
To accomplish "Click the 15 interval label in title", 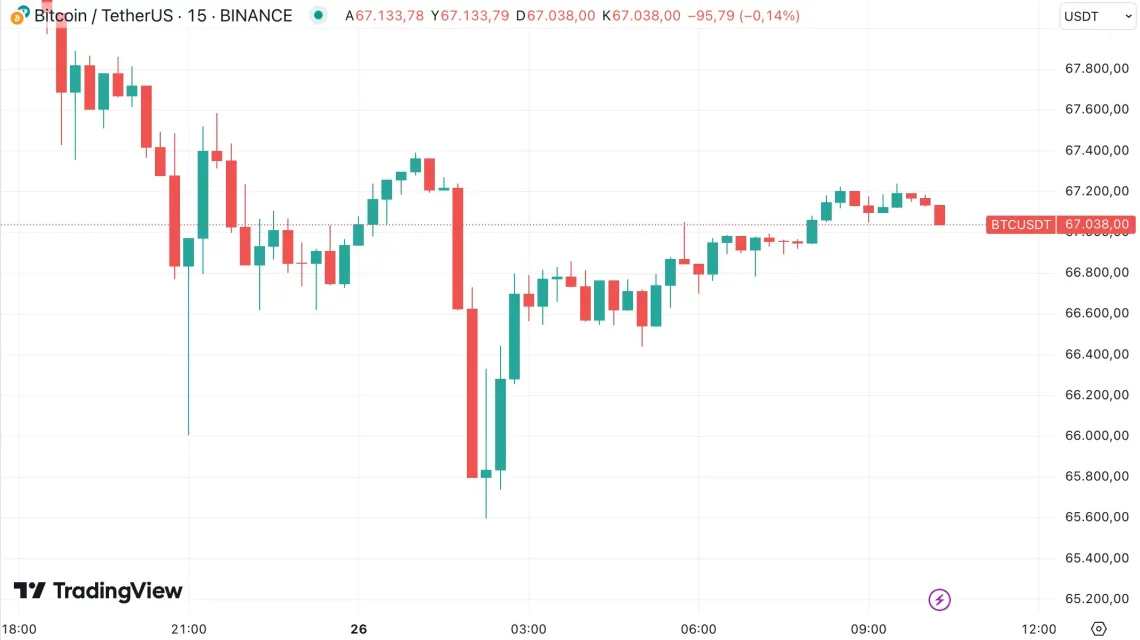I will pyautogui.click(x=196, y=16).
